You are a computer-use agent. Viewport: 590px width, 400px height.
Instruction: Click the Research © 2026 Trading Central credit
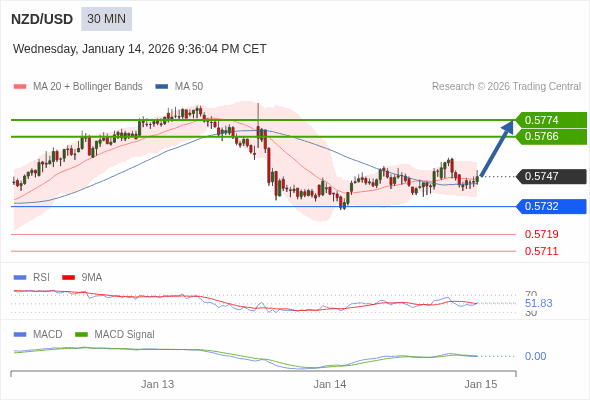pyautogui.click(x=506, y=87)
